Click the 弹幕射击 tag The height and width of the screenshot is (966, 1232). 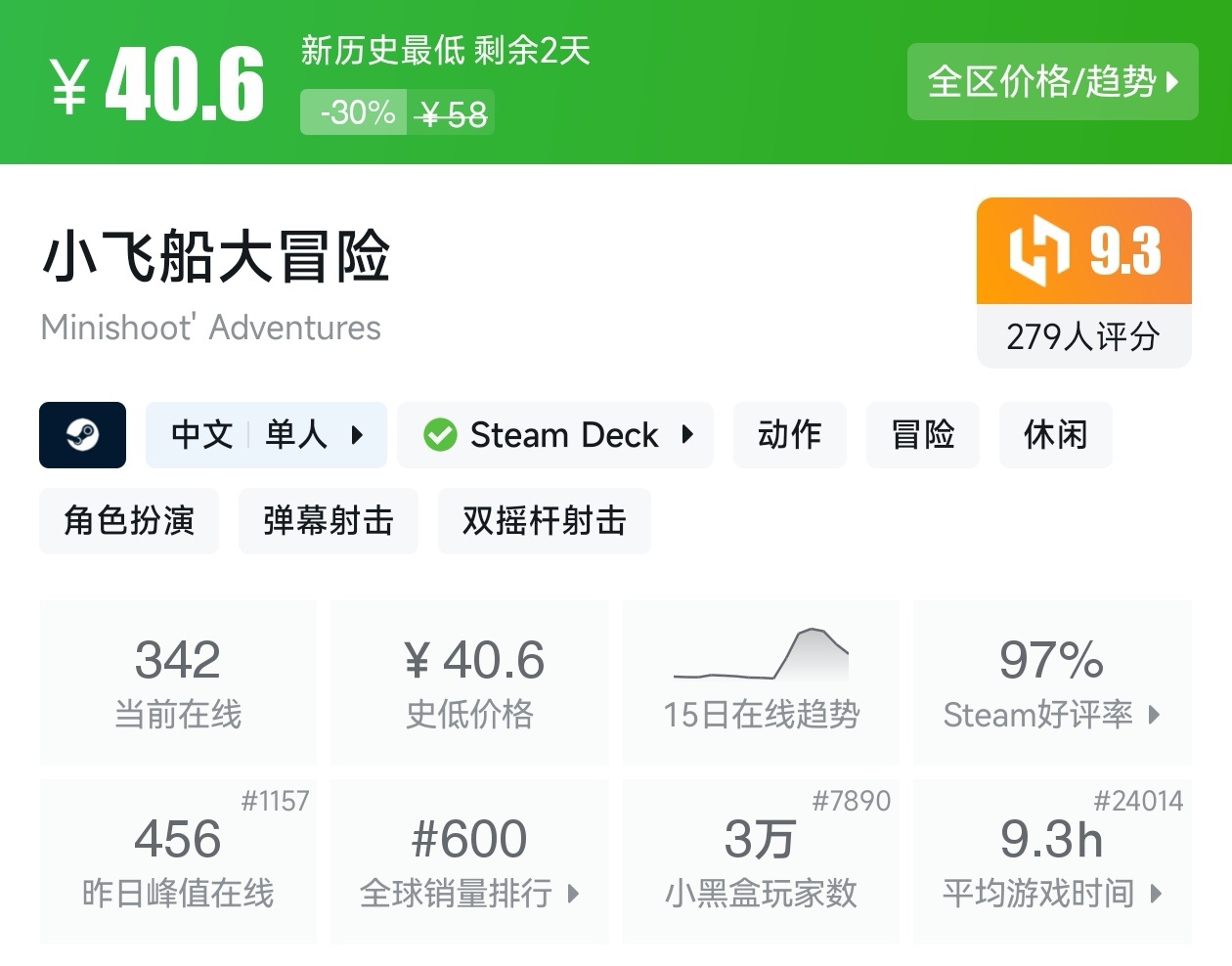coord(328,520)
